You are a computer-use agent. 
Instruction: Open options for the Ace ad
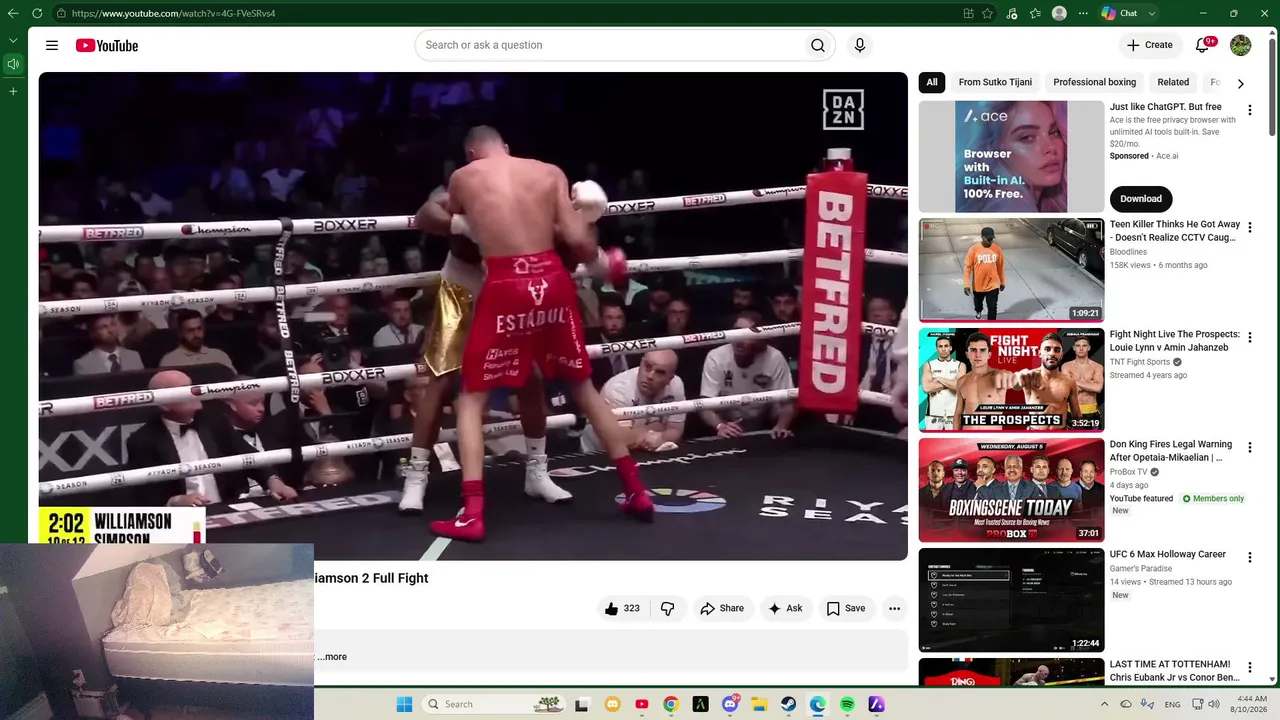pyautogui.click(x=1249, y=110)
